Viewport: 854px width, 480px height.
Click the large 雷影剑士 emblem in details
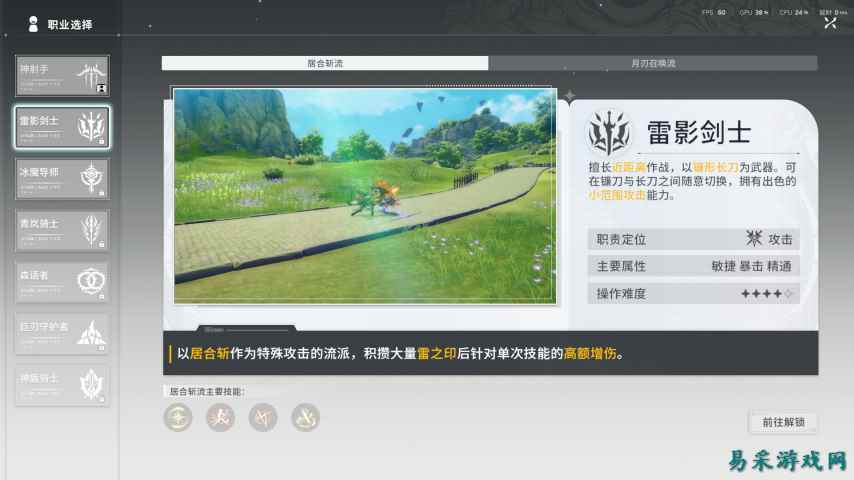[x=611, y=132]
